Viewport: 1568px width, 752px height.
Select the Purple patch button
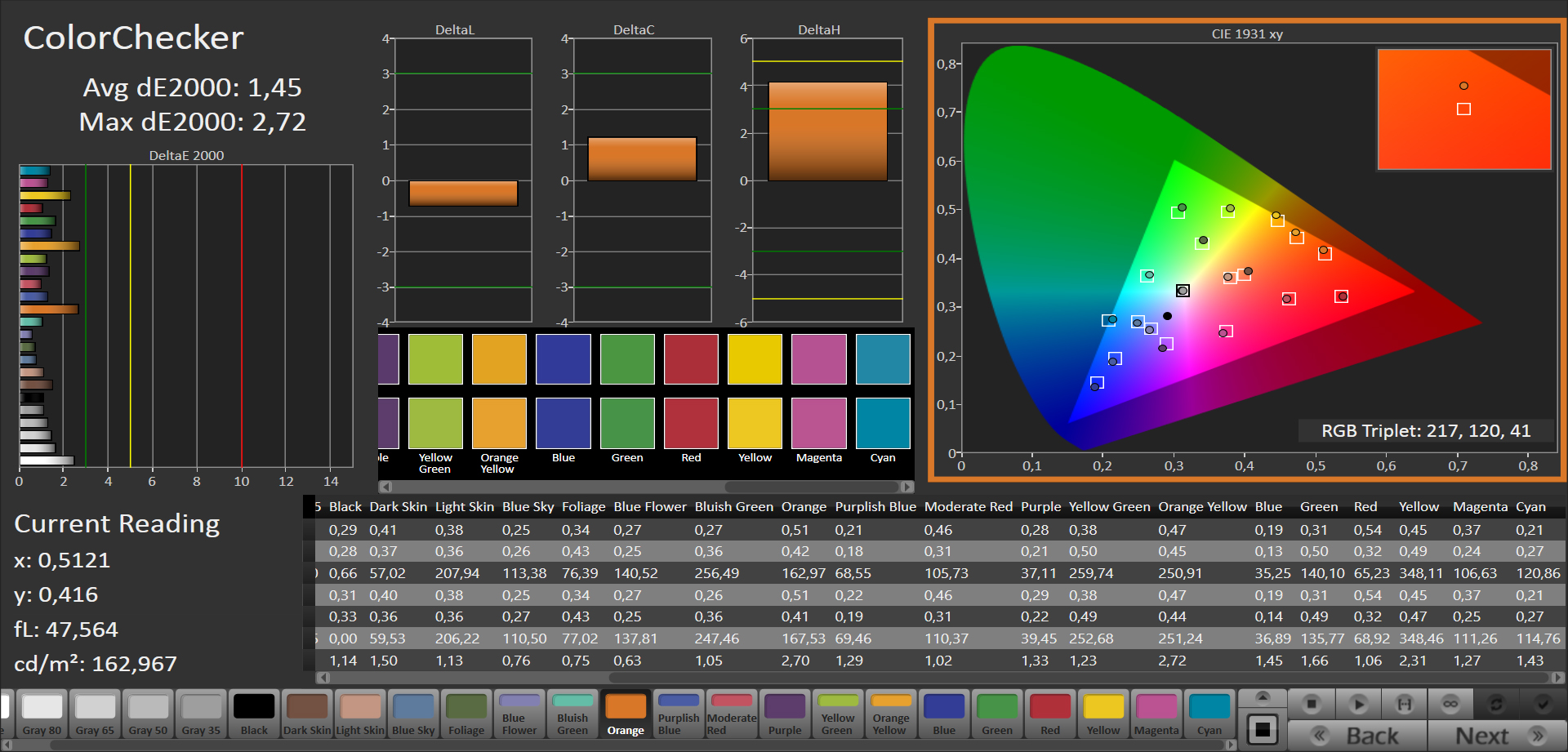[785, 714]
